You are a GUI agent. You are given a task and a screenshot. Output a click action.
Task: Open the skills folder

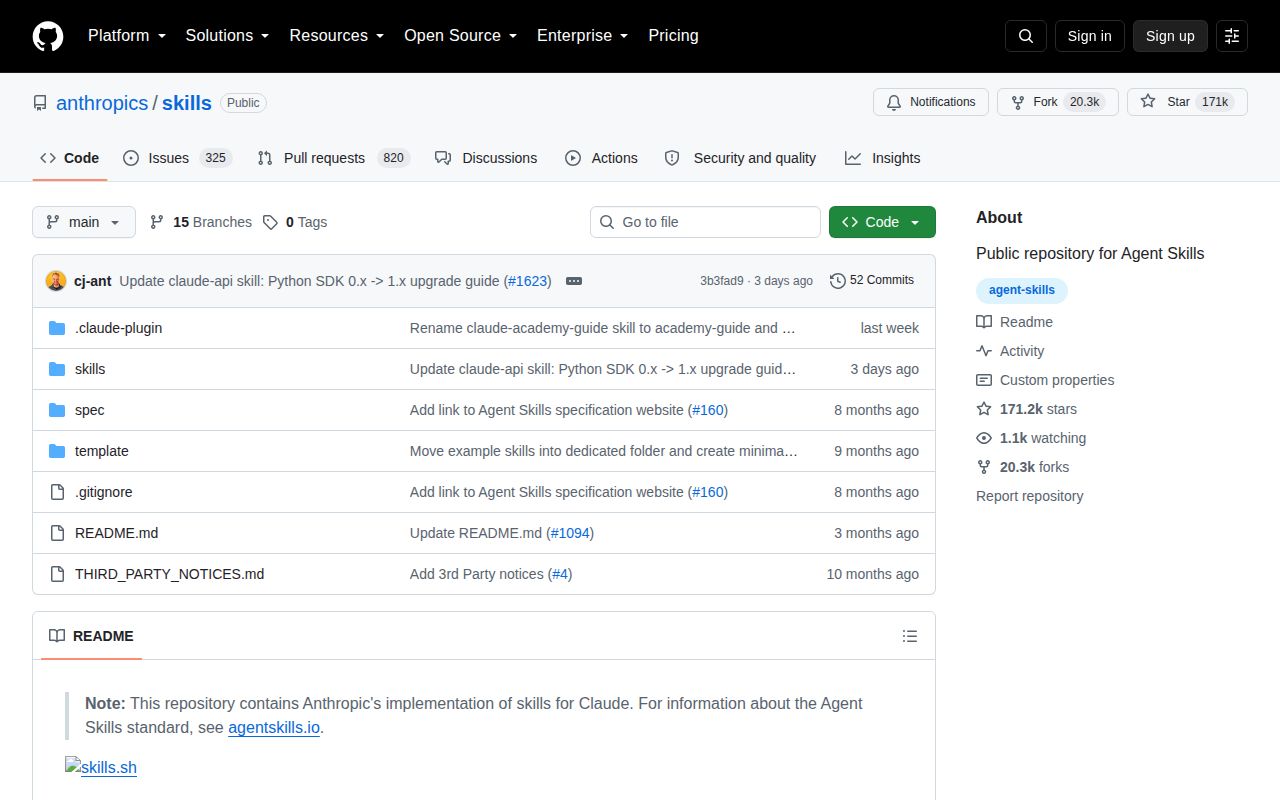90,369
